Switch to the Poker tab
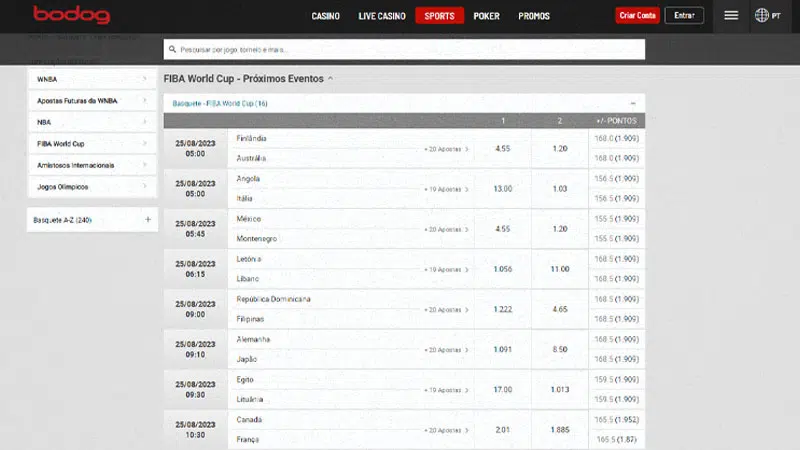The image size is (800, 450). (x=487, y=16)
